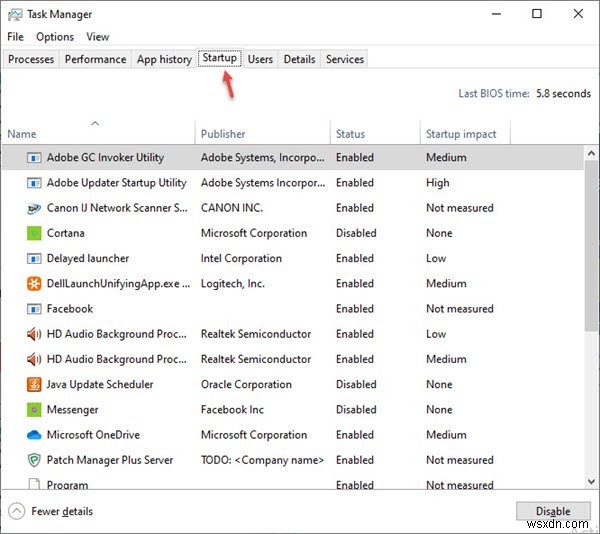The image size is (600, 534).
Task: Switch to the App history tab
Action: 164,59
